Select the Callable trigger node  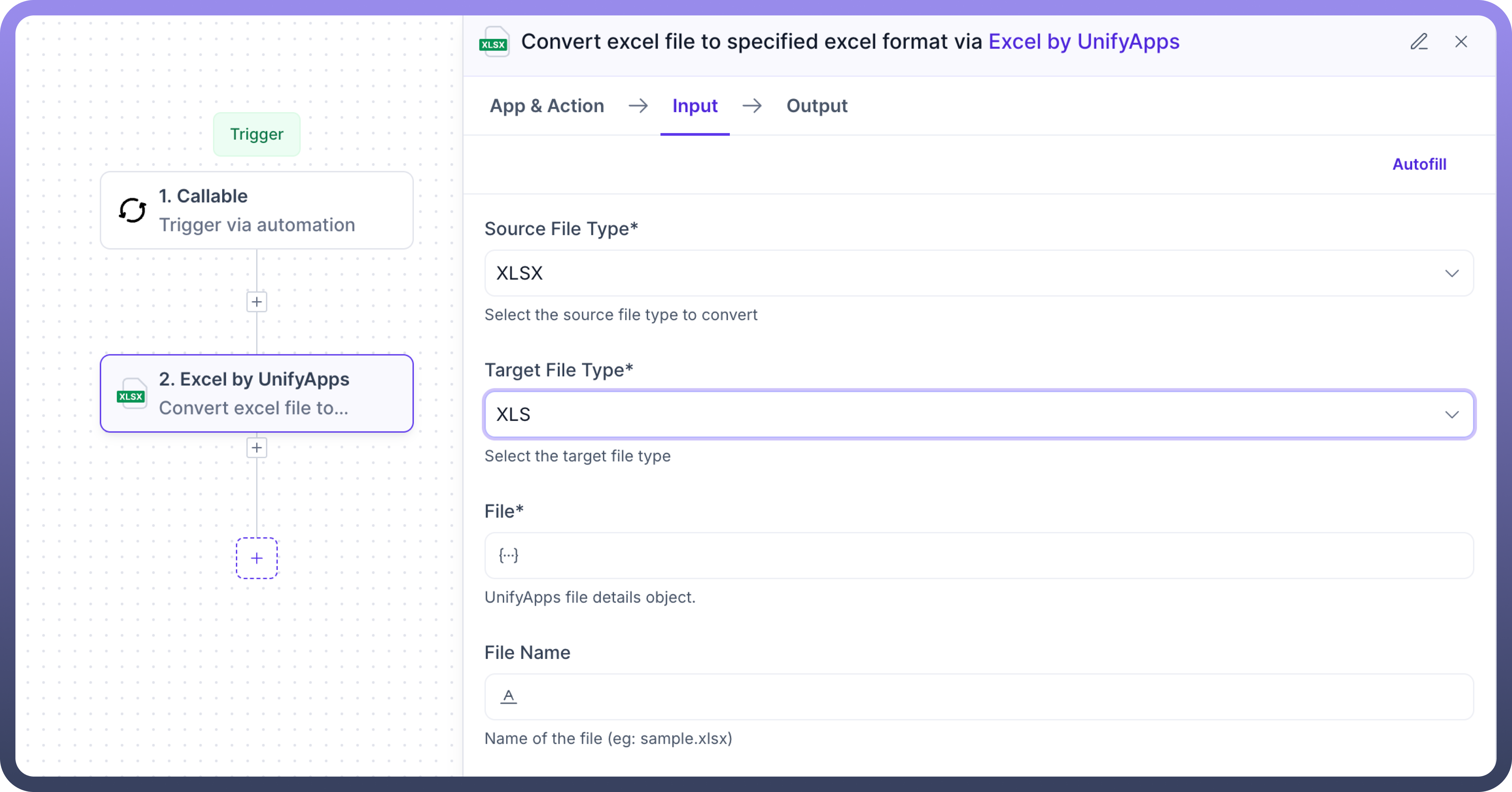[256, 210]
